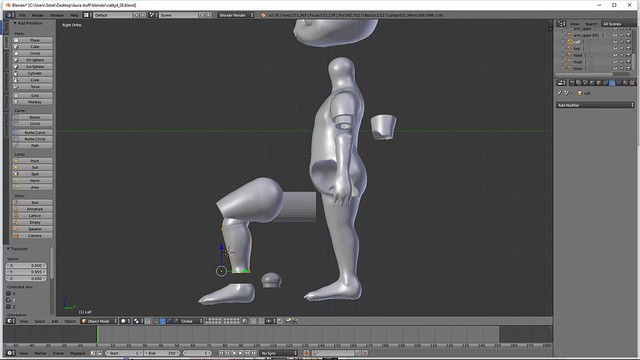640x360 pixels.
Task: Open the File menu
Action: tap(22, 15)
